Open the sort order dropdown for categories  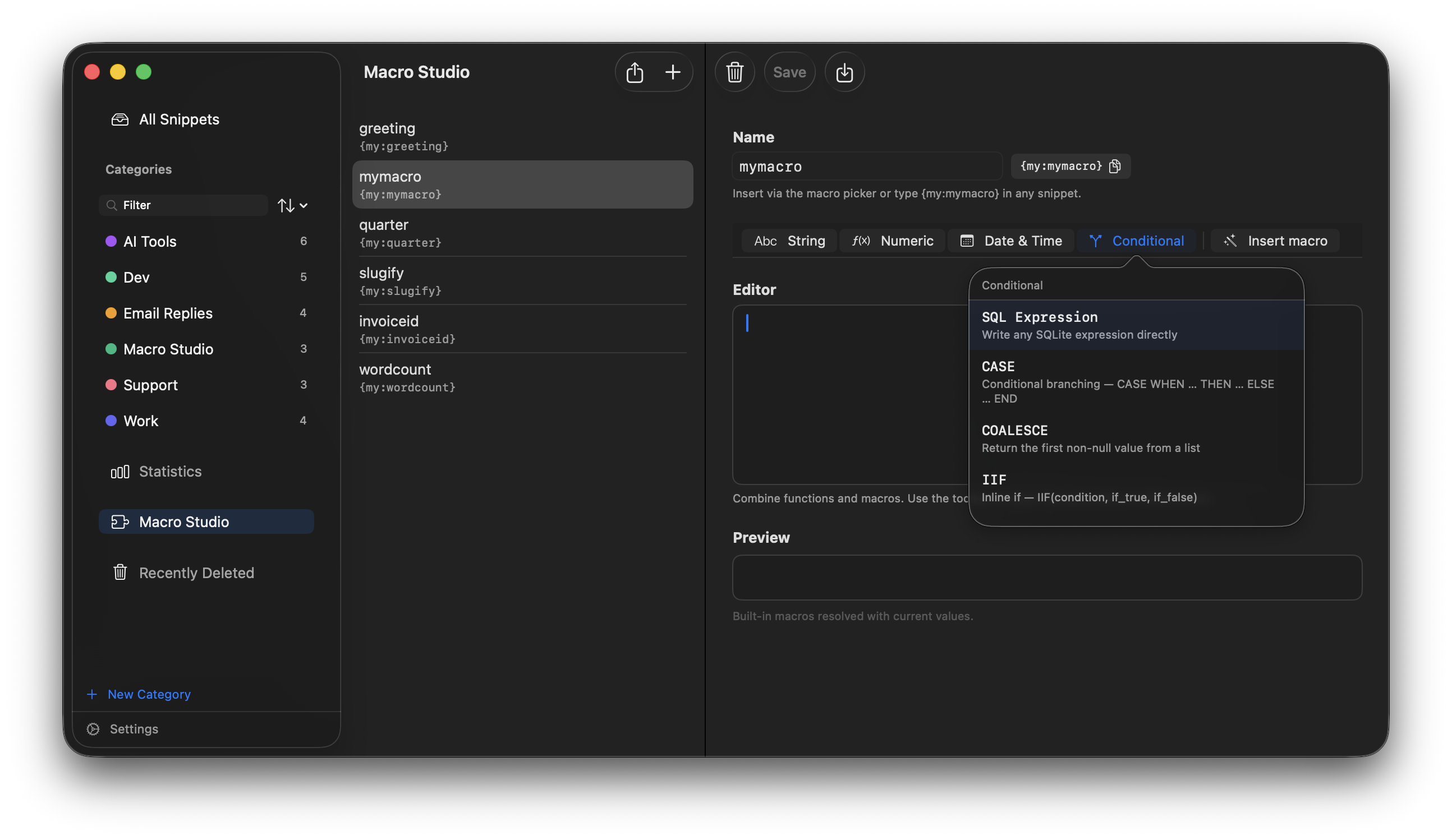tap(292, 205)
